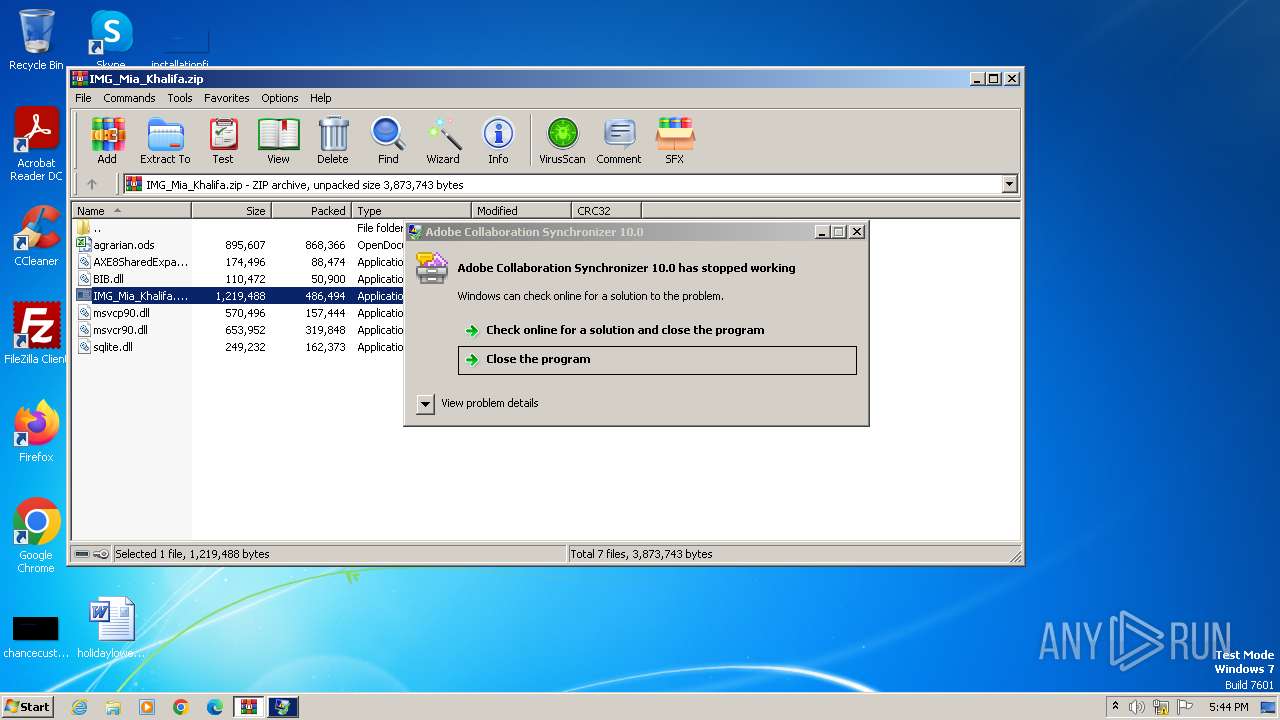Click the Test archive toolbar icon
The image size is (1280, 720).
pyautogui.click(x=223, y=140)
